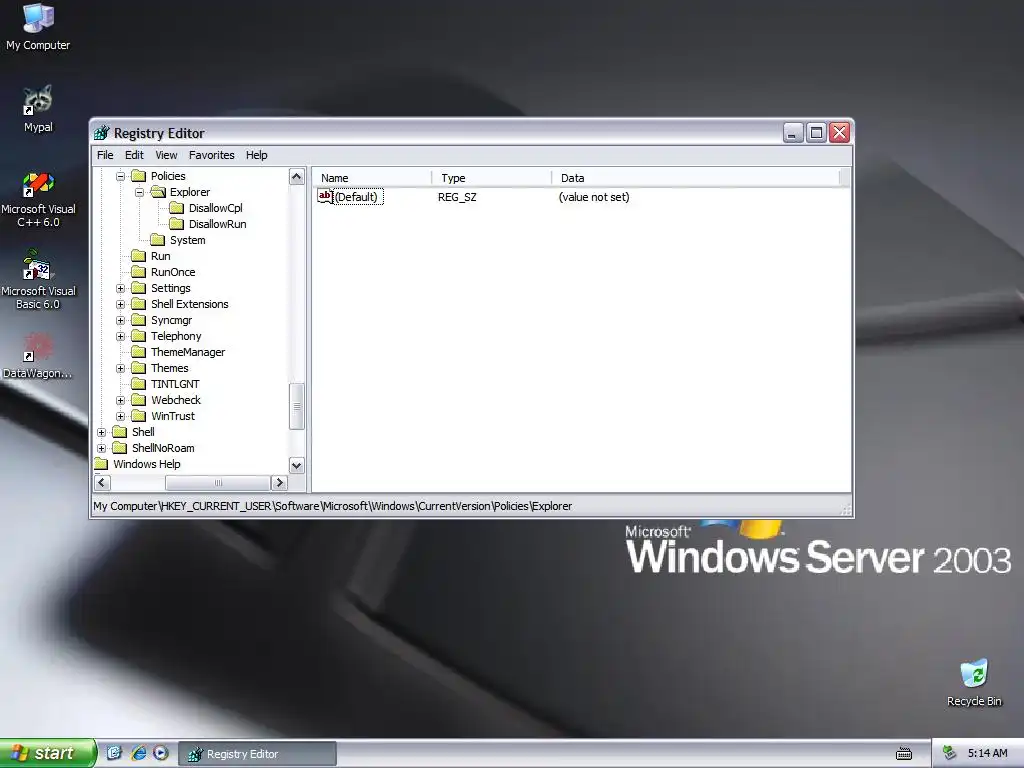
Task: Click the on-screen keyboard tray icon
Action: 904,754
